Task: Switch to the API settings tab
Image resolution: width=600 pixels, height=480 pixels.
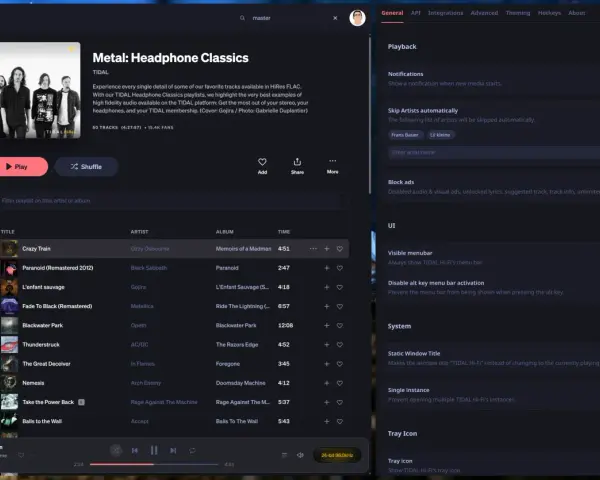Action: (416, 13)
